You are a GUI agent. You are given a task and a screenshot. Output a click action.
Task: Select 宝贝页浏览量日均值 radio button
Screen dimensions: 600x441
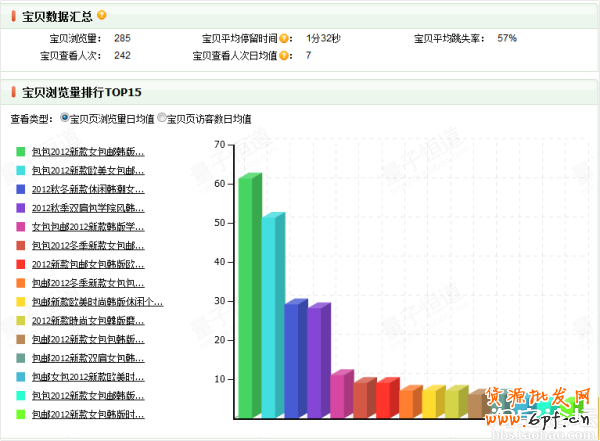coord(66,118)
